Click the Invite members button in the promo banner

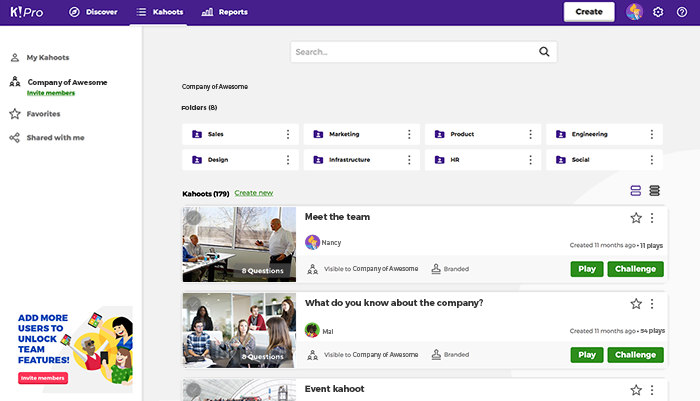(43, 378)
